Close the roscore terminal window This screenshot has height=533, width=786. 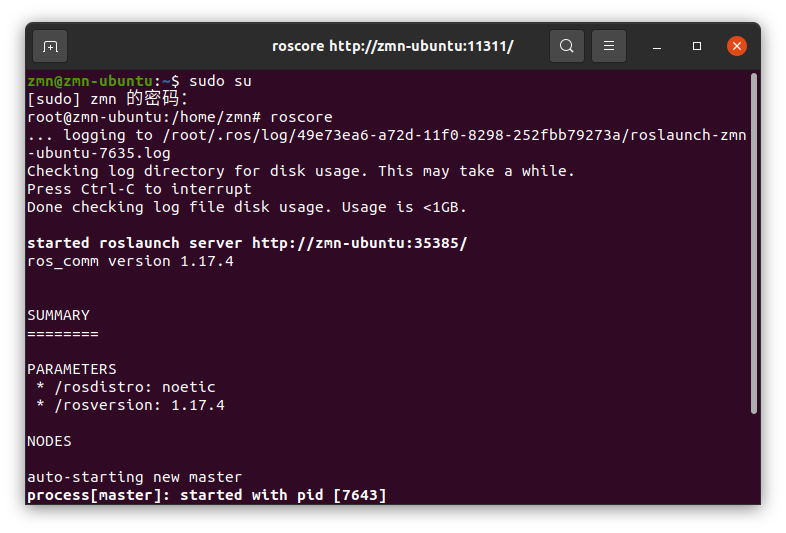coord(737,46)
